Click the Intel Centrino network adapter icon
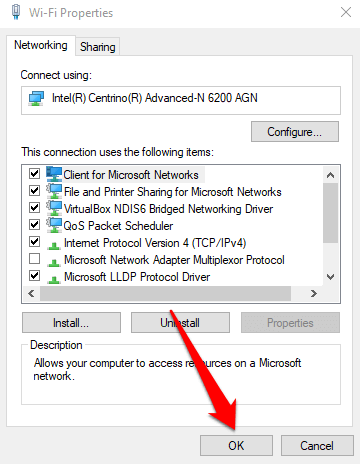 pyautogui.click(x=36, y=99)
